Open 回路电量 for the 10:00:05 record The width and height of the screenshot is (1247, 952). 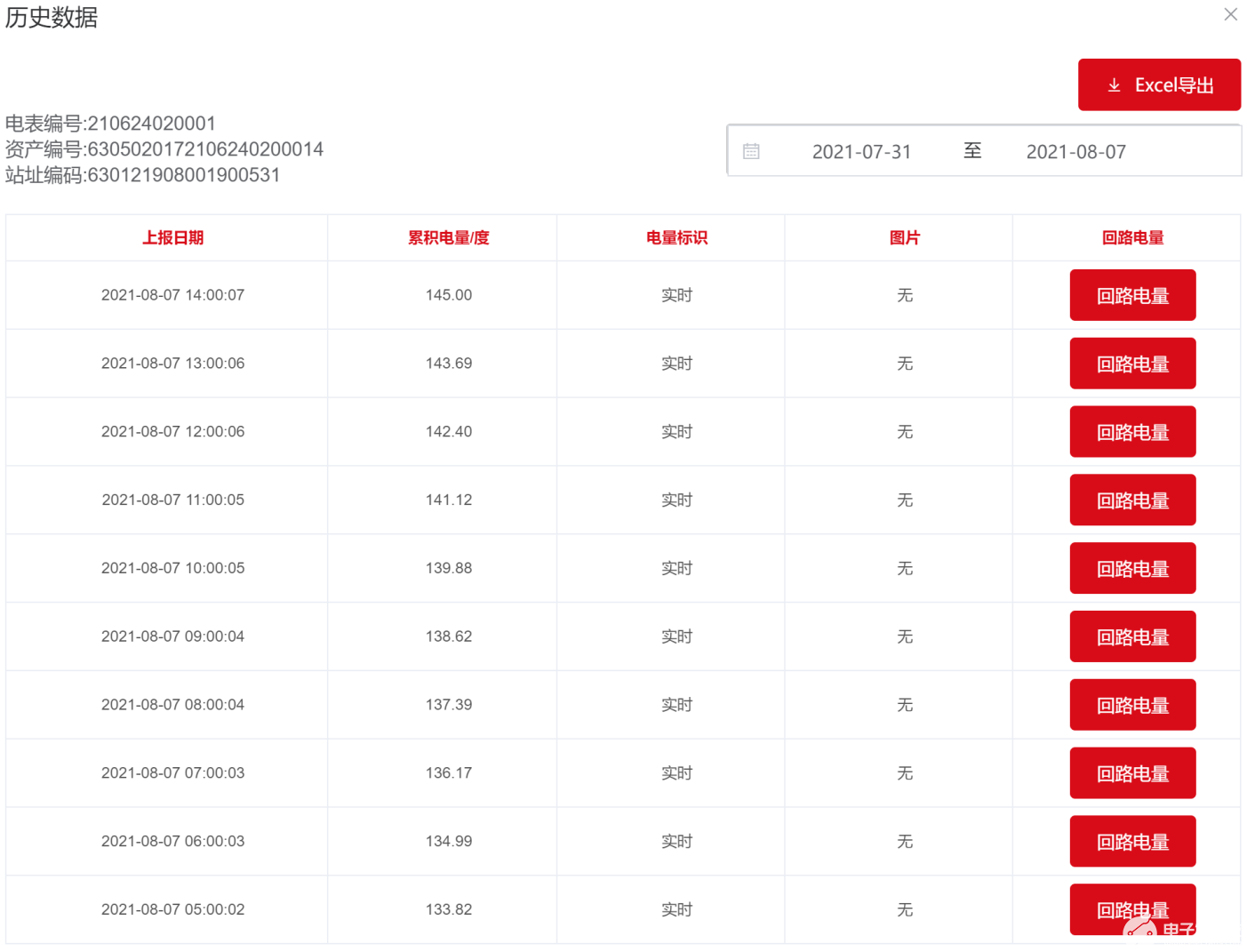1132,568
